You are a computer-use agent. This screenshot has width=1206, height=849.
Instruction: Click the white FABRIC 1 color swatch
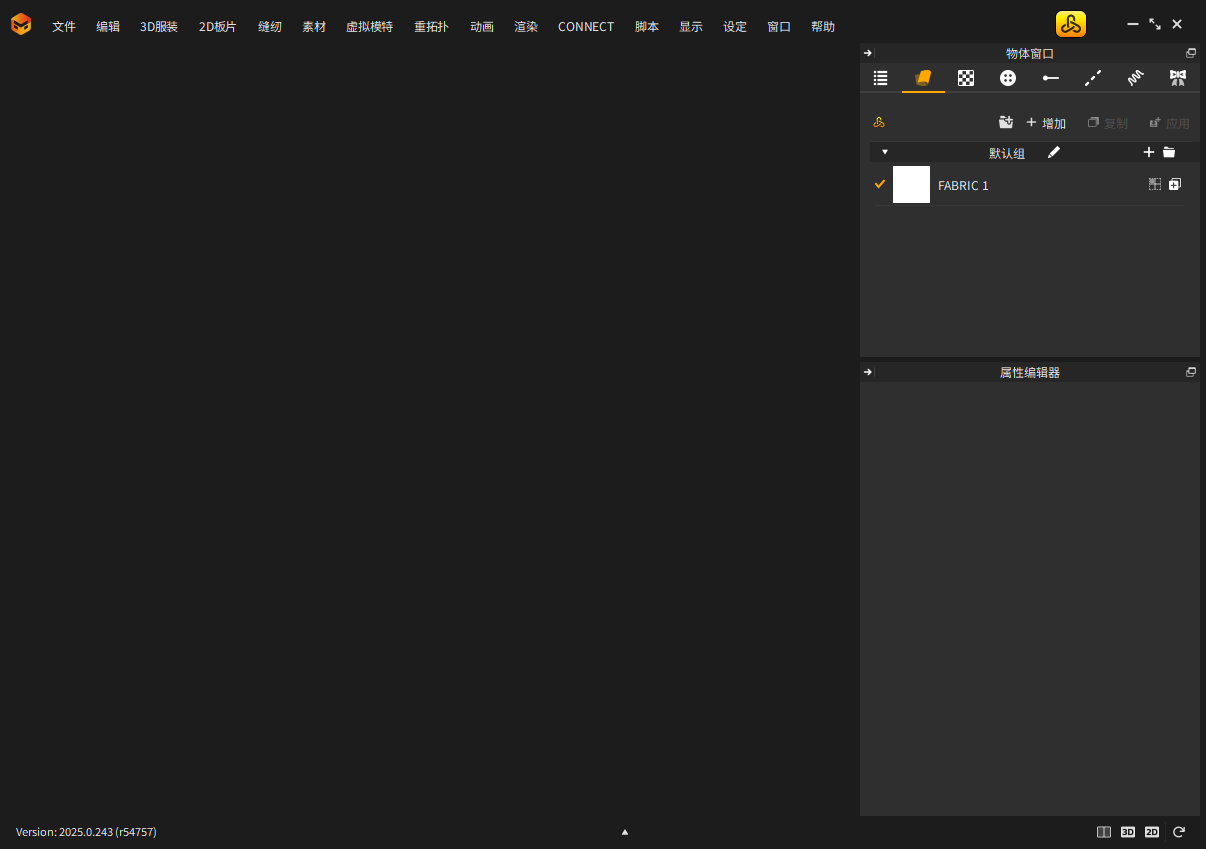pyautogui.click(x=911, y=185)
